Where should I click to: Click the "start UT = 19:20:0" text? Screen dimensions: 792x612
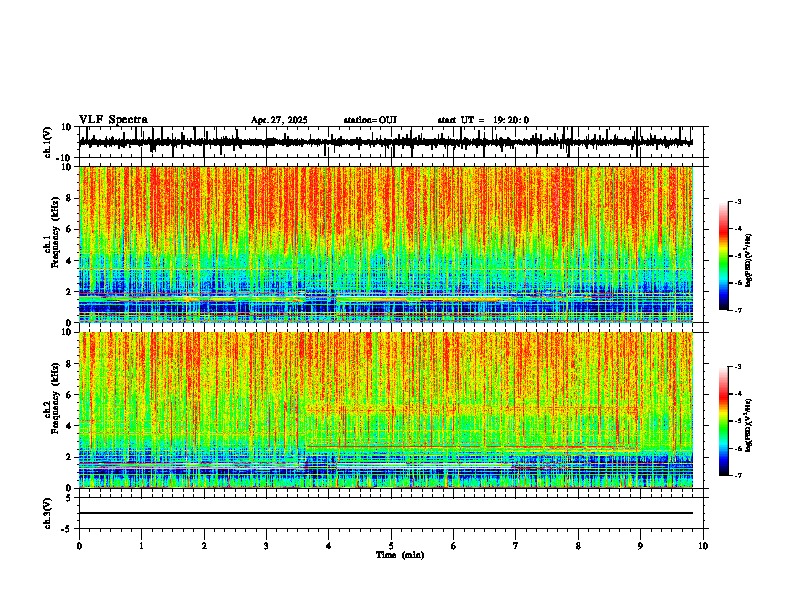[483, 120]
